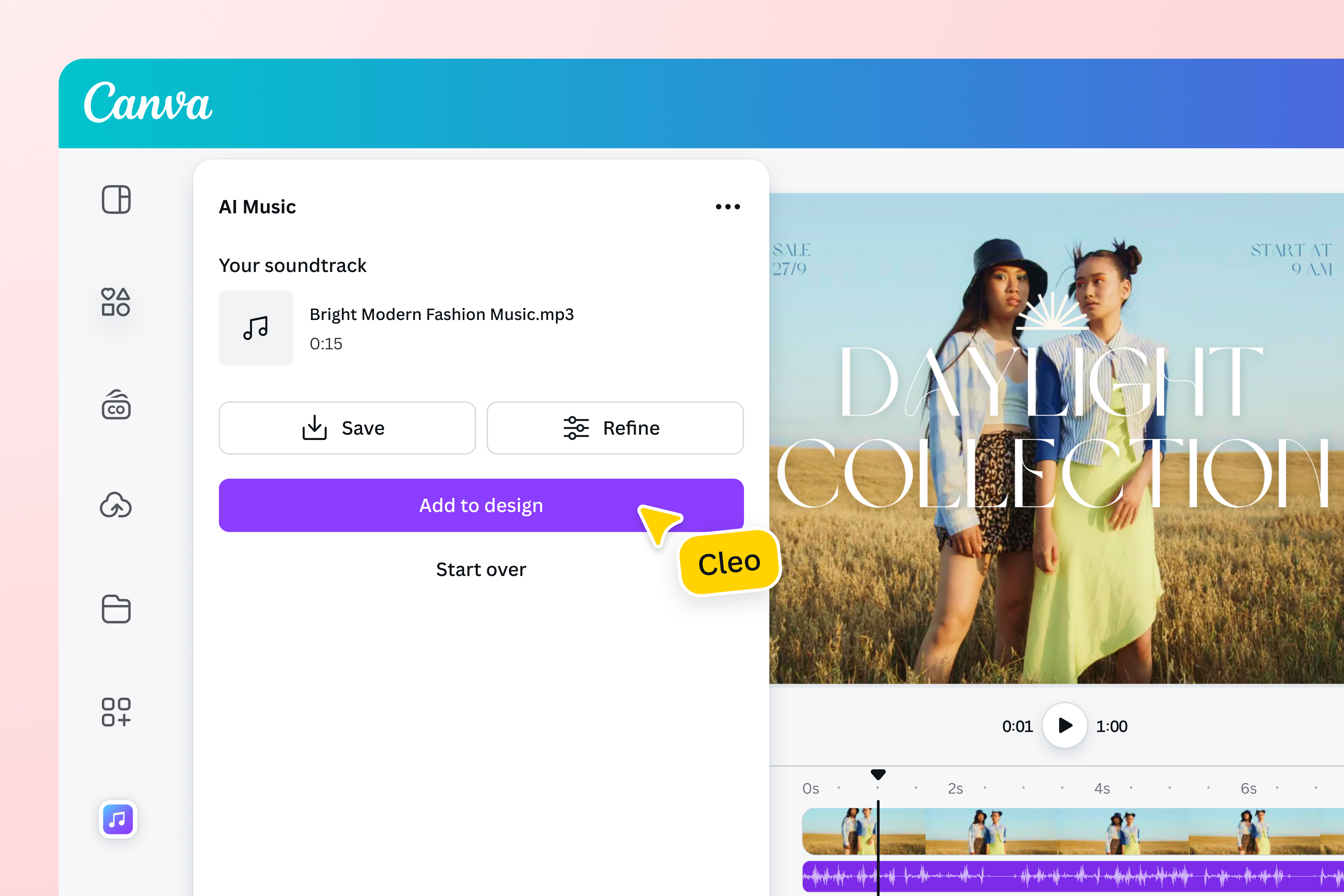Select the SALE 27/9 text on canvas
The width and height of the screenshot is (1344, 896).
click(x=791, y=259)
